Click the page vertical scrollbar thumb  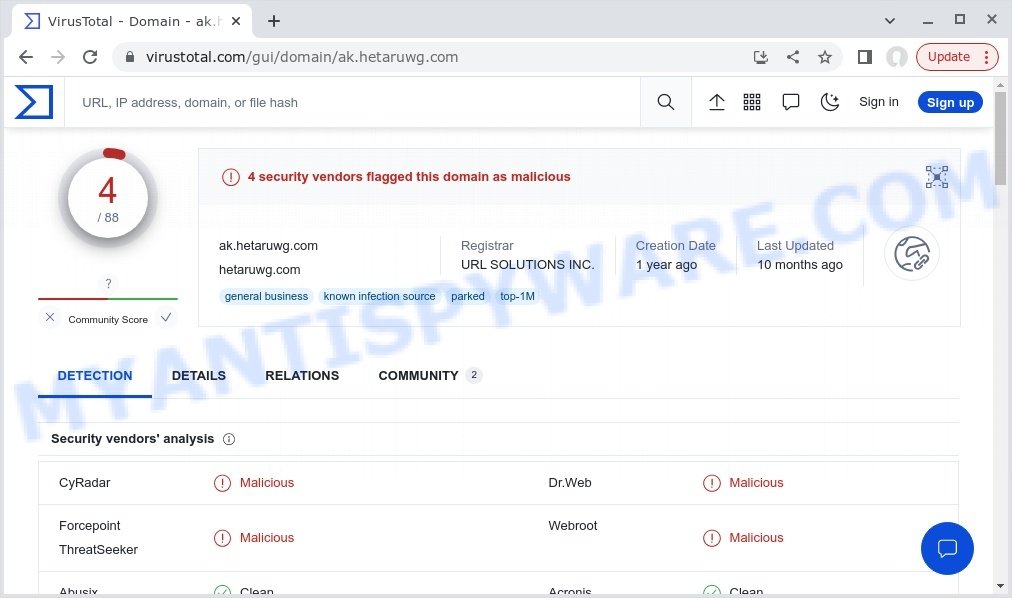1000,137
